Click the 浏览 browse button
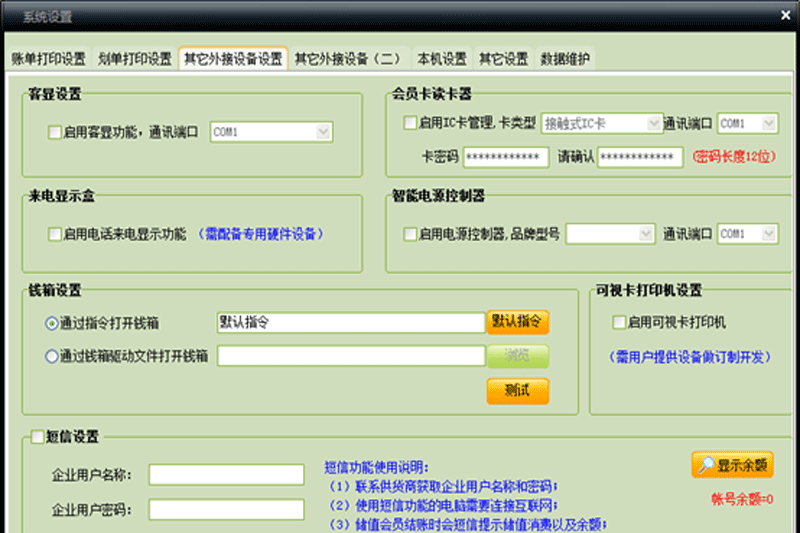The image size is (800, 533). tap(517, 356)
